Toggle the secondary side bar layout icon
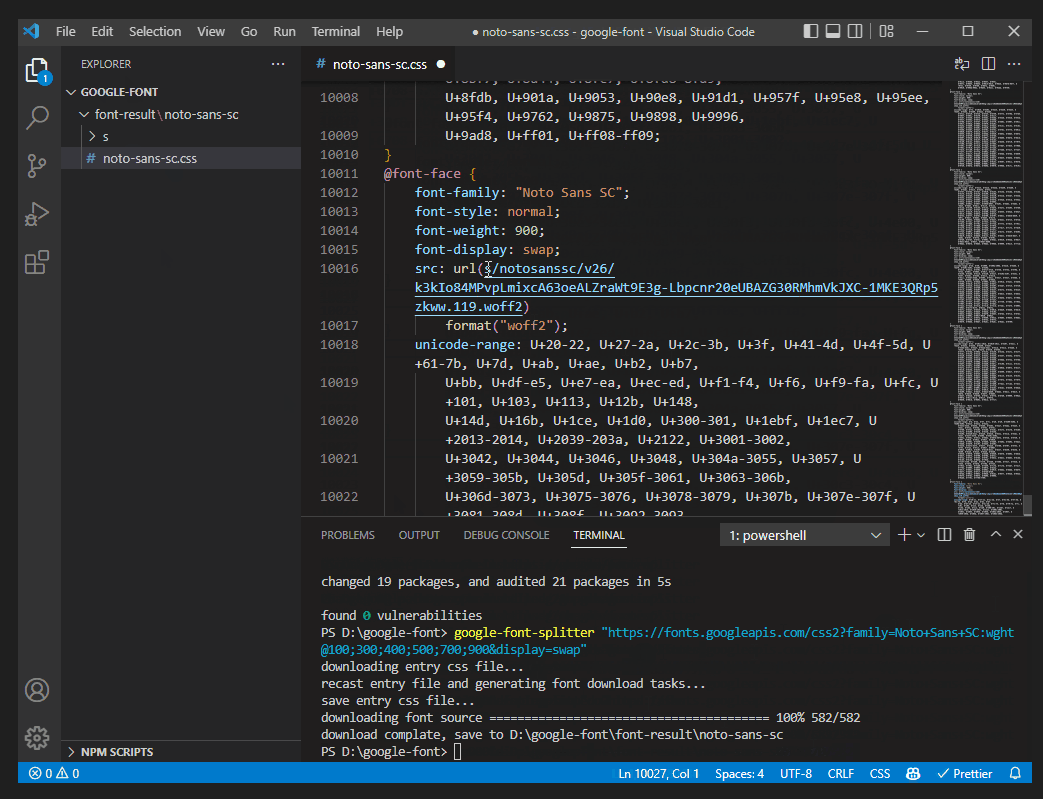This screenshot has height=799, width=1043. click(x=855, y=31)
